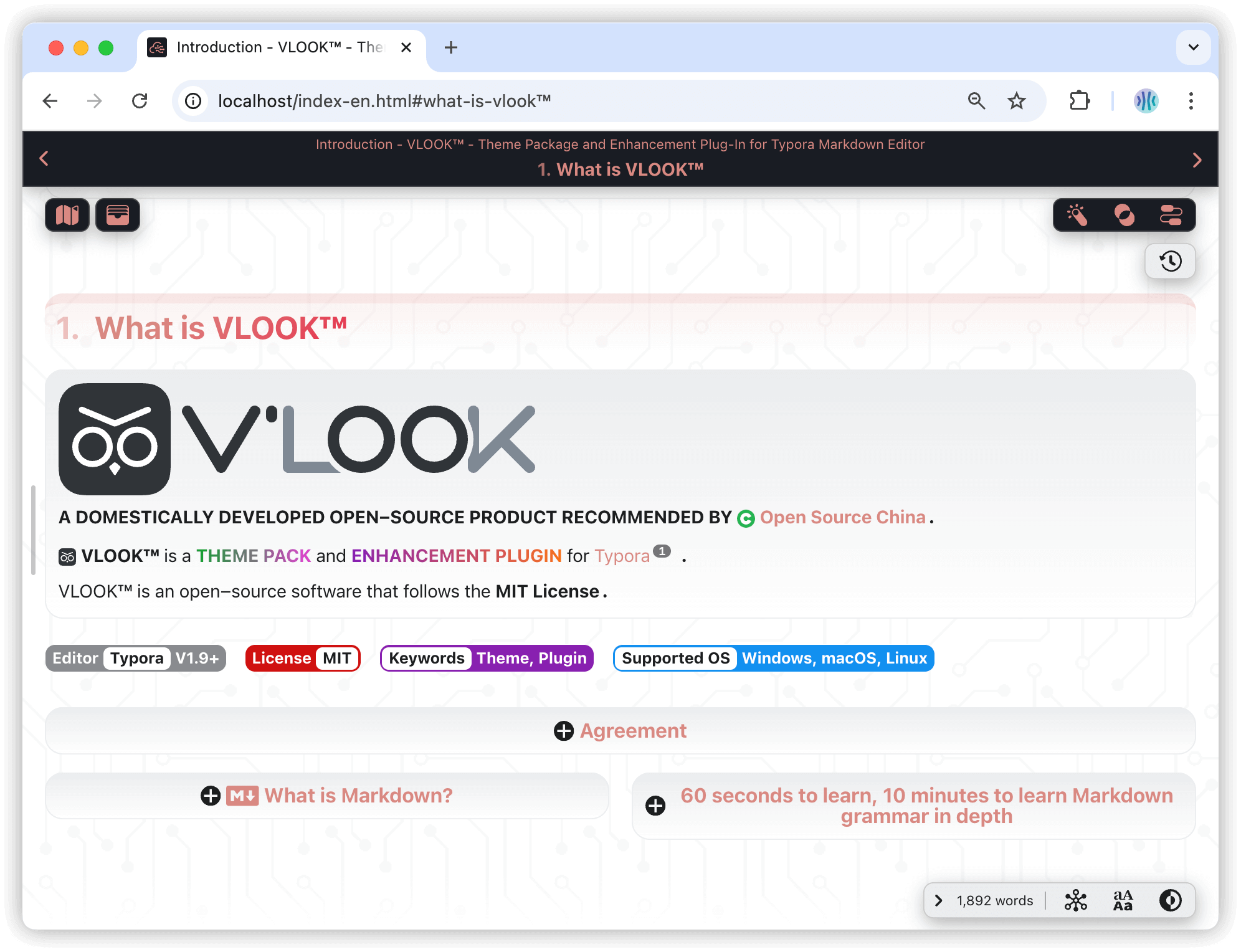Click the Open Source China link
The width and height of the screenshot is (1241, 952).
pos(840,517)
